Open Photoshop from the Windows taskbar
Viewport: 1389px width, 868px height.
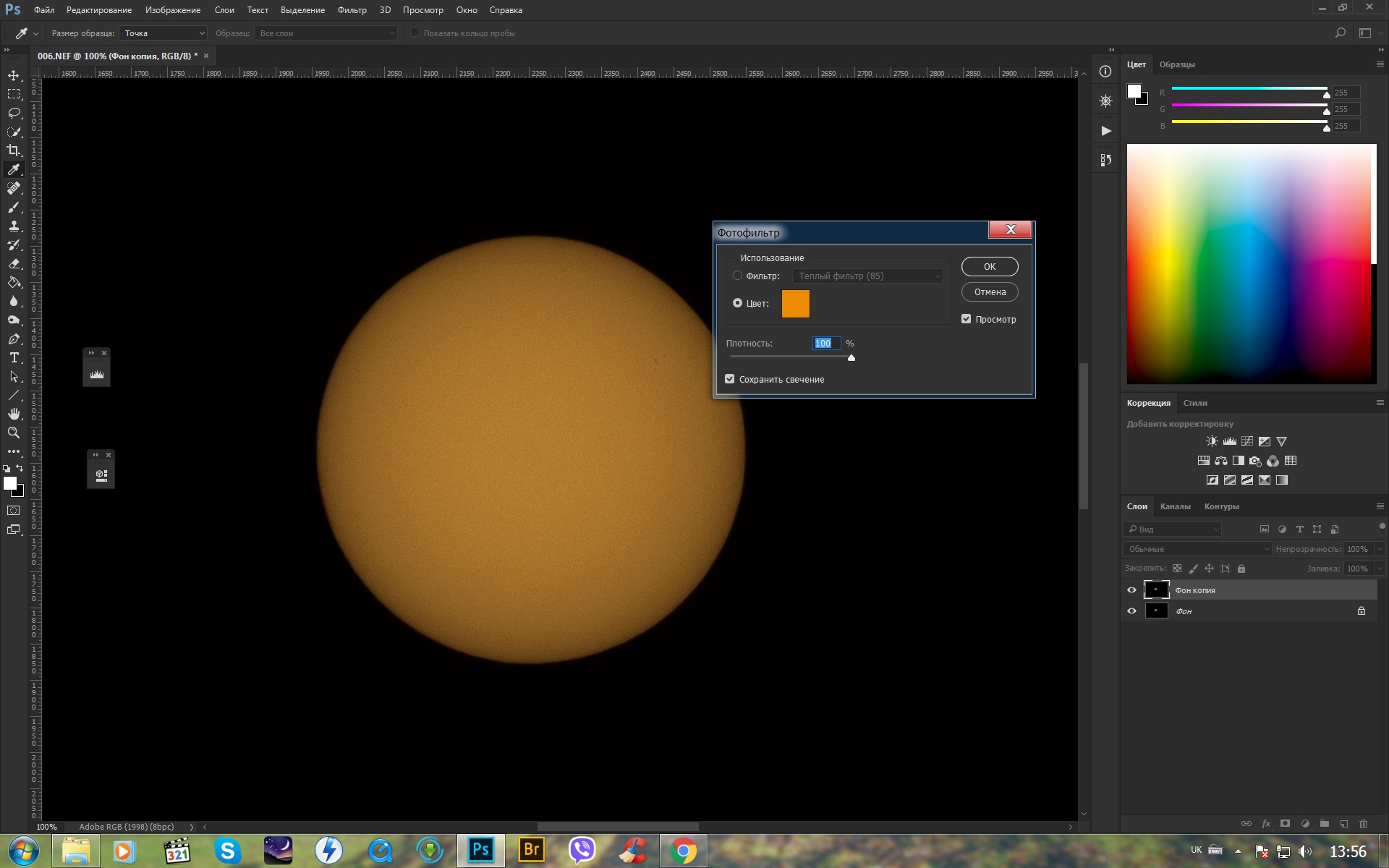coord(480,850)
